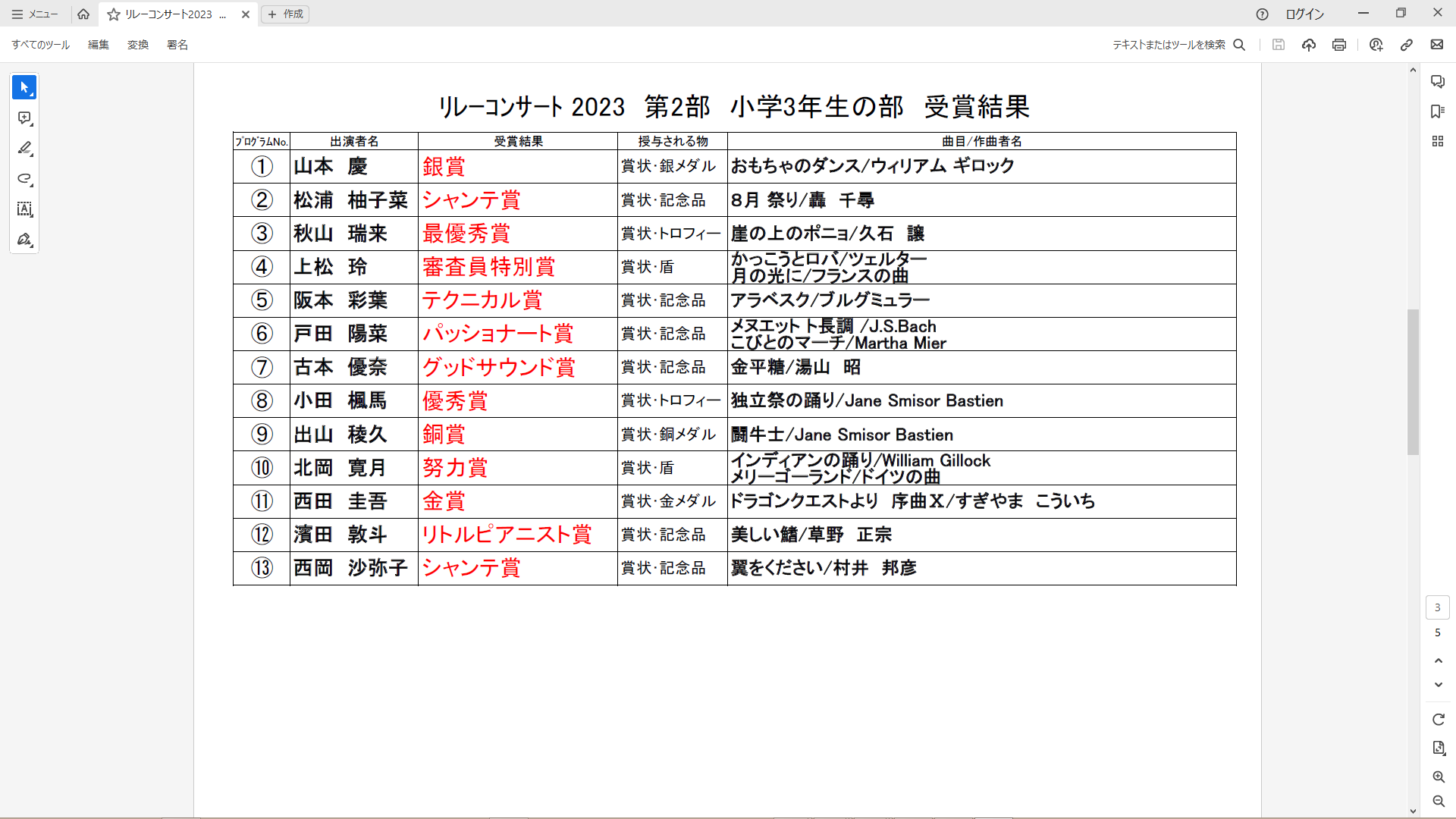
Task: Open the メニュー hamburger menu
Action: point(35,14)
